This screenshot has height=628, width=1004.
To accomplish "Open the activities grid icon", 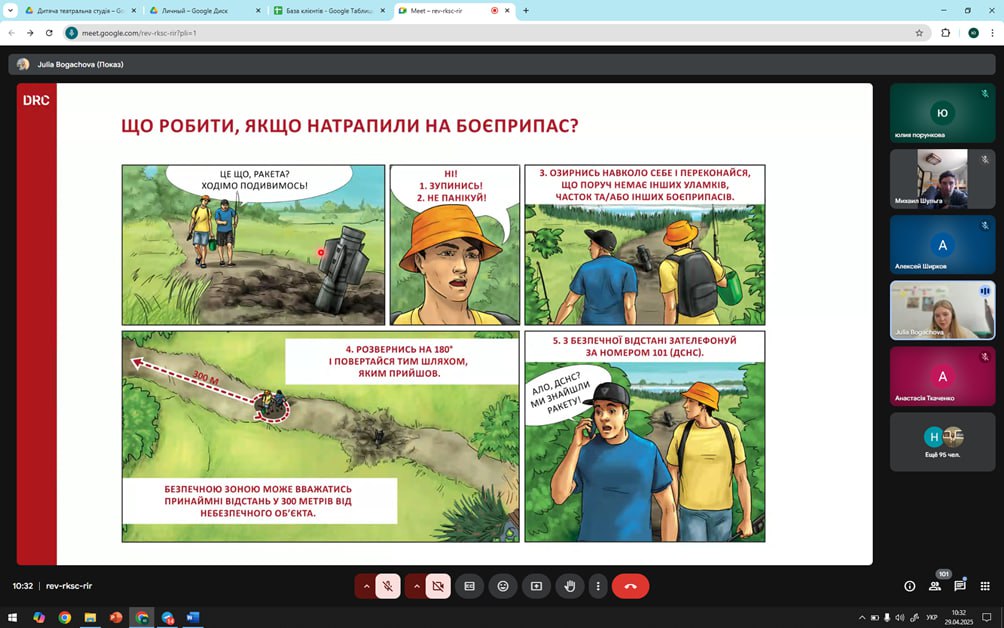I will pos(984,586).
